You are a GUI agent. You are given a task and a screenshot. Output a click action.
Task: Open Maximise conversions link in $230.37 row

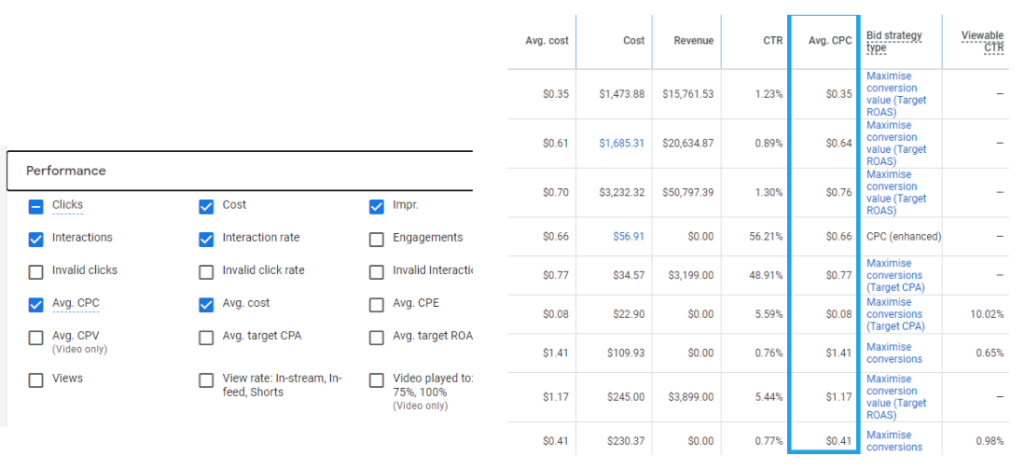894,441
